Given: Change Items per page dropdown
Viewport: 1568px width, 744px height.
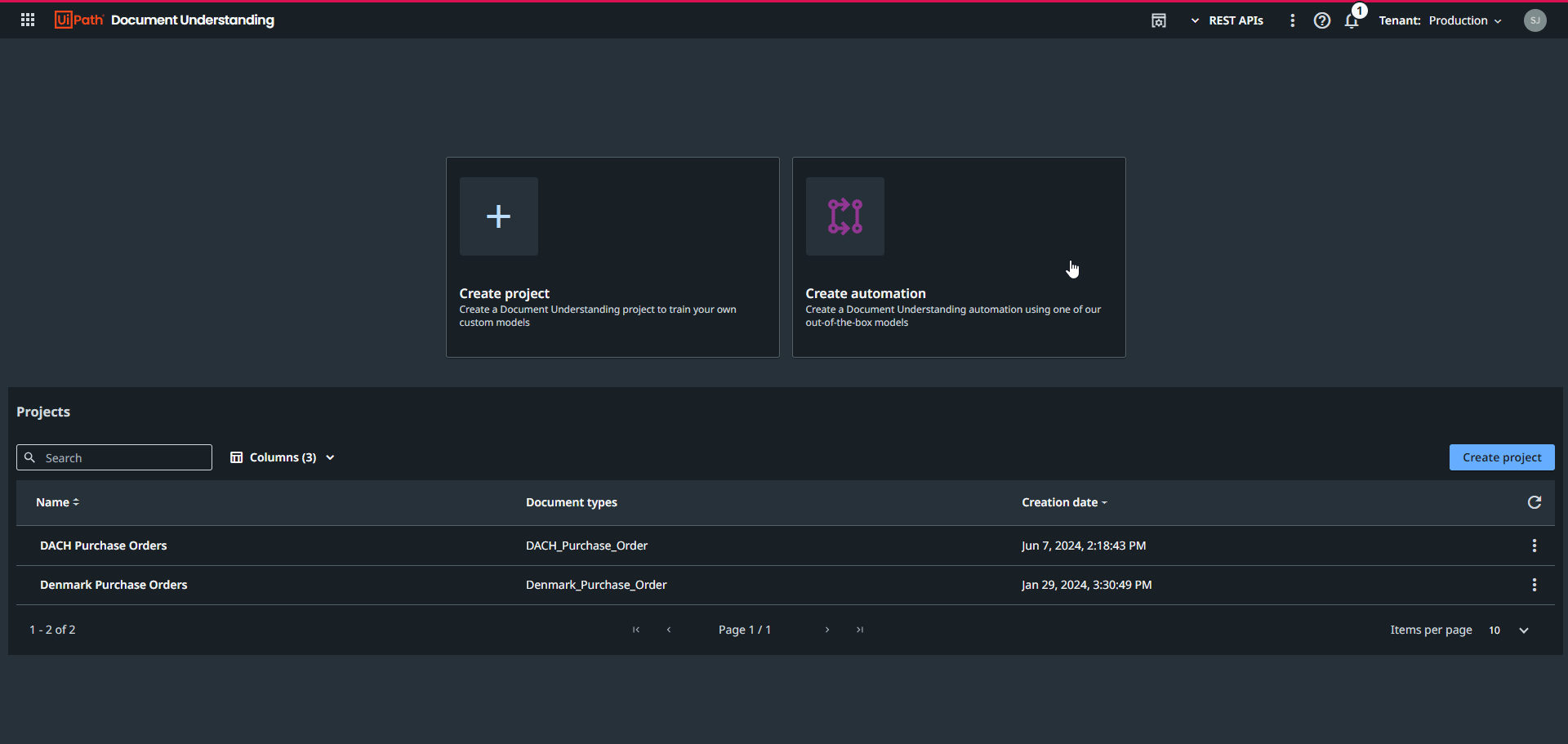Looking at the screenshot, I should [1508, 630].
